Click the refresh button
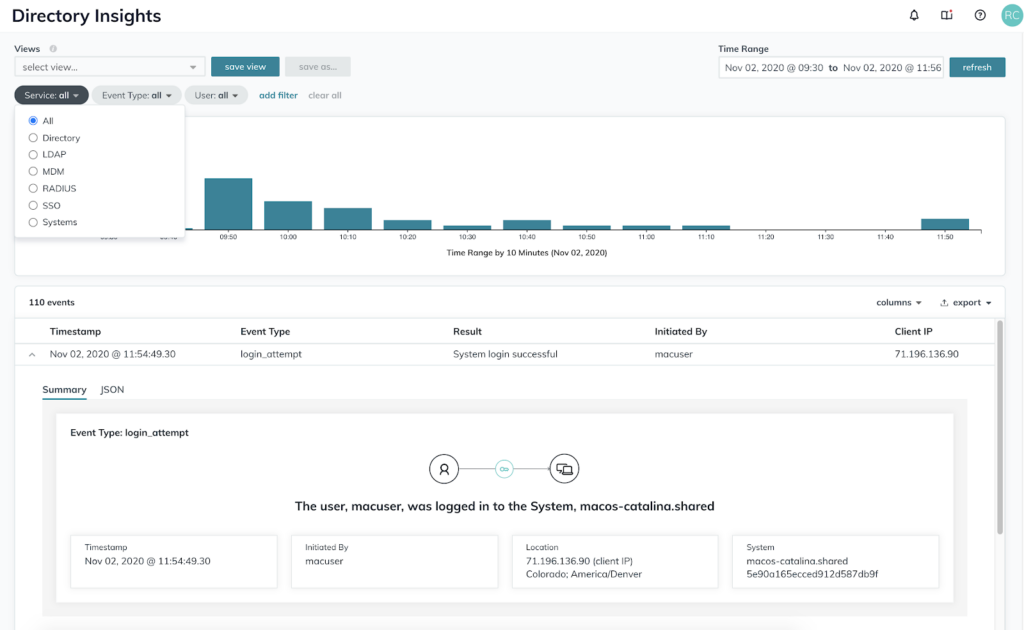The height and width of the screenshot is (630, 1024). [x=976, y=67]
